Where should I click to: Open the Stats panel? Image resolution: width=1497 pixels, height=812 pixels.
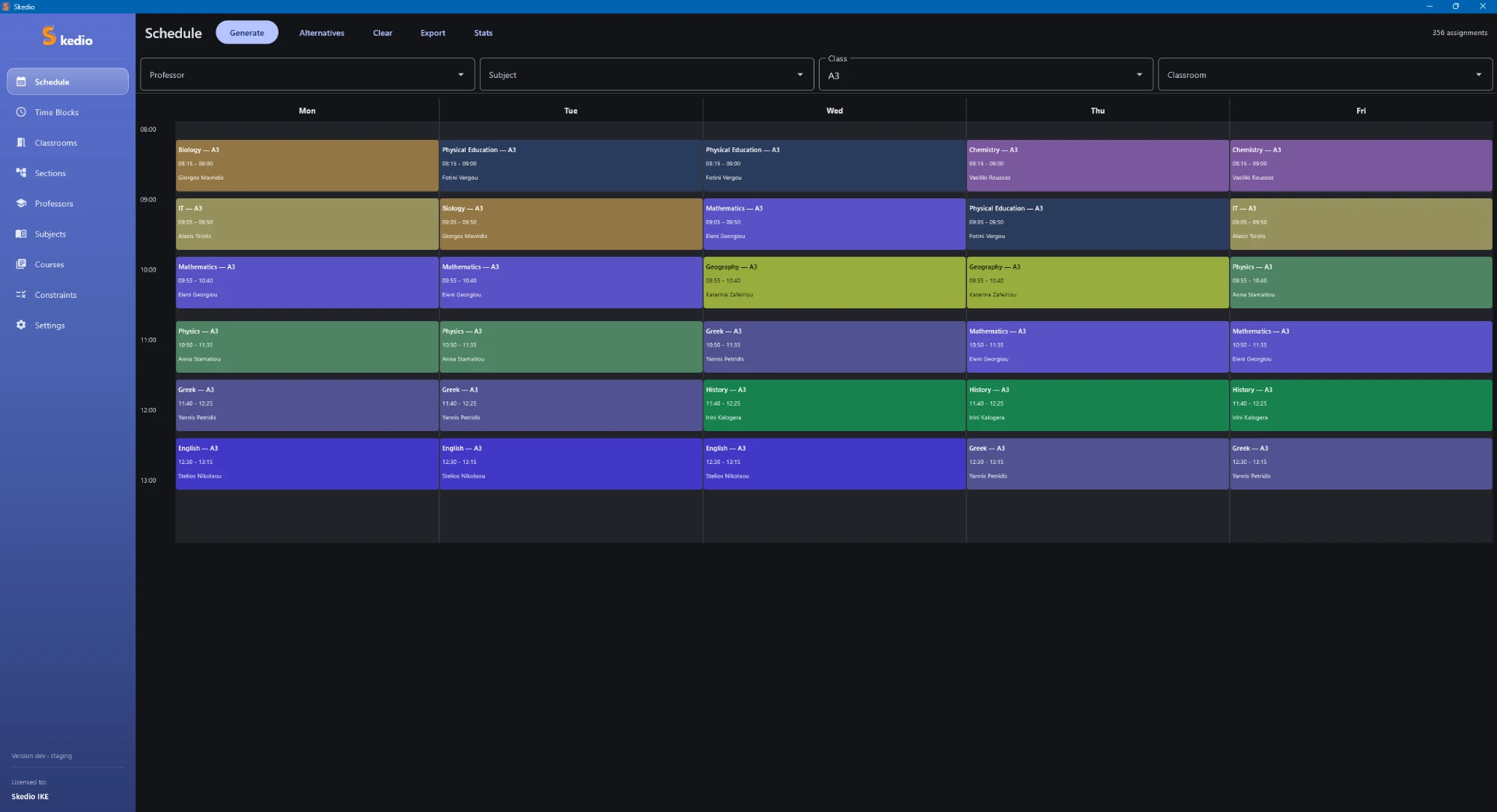point(484,33)
